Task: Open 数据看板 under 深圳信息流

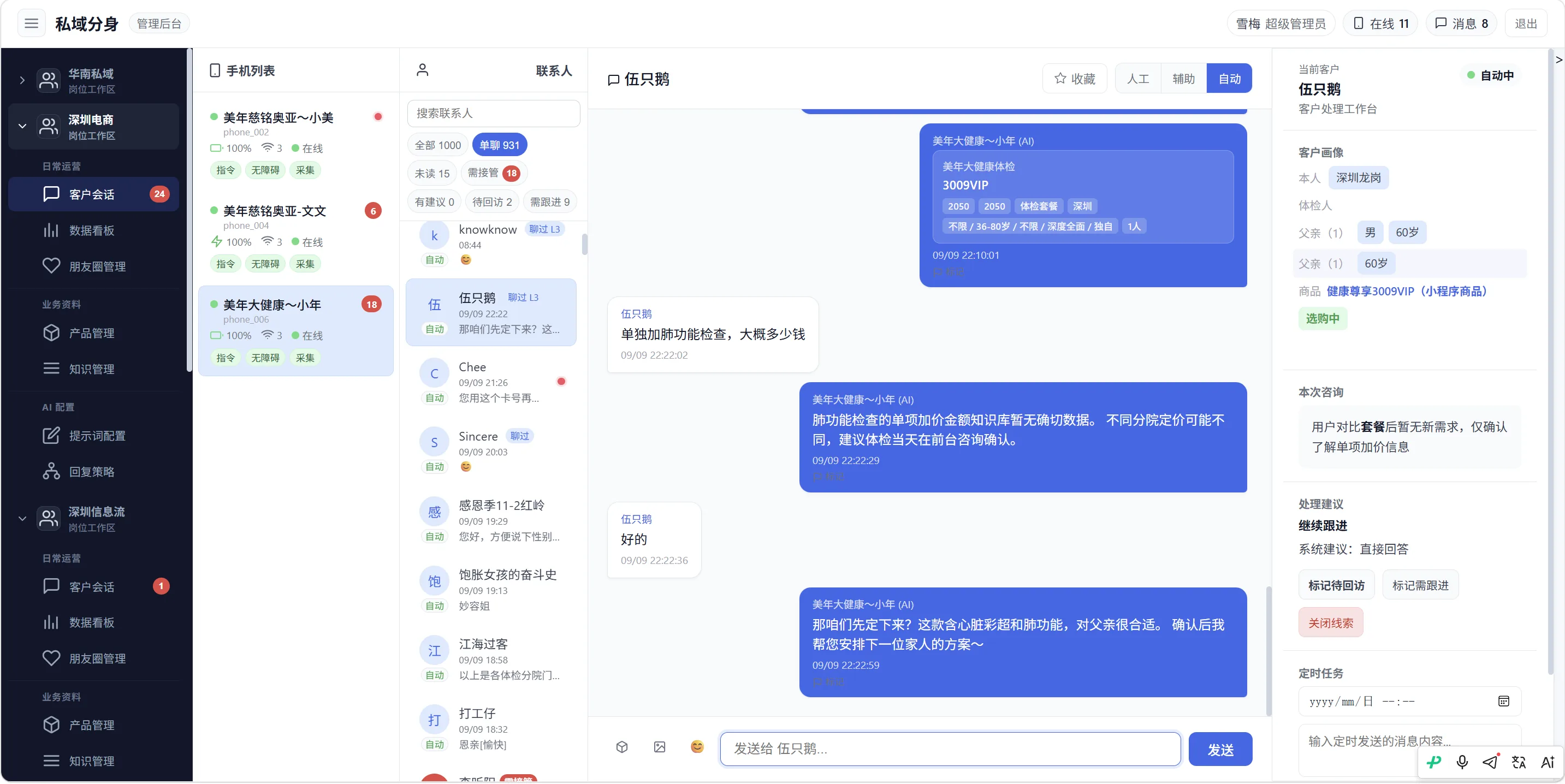Action: pyautogui.click(x=93, y=622)
